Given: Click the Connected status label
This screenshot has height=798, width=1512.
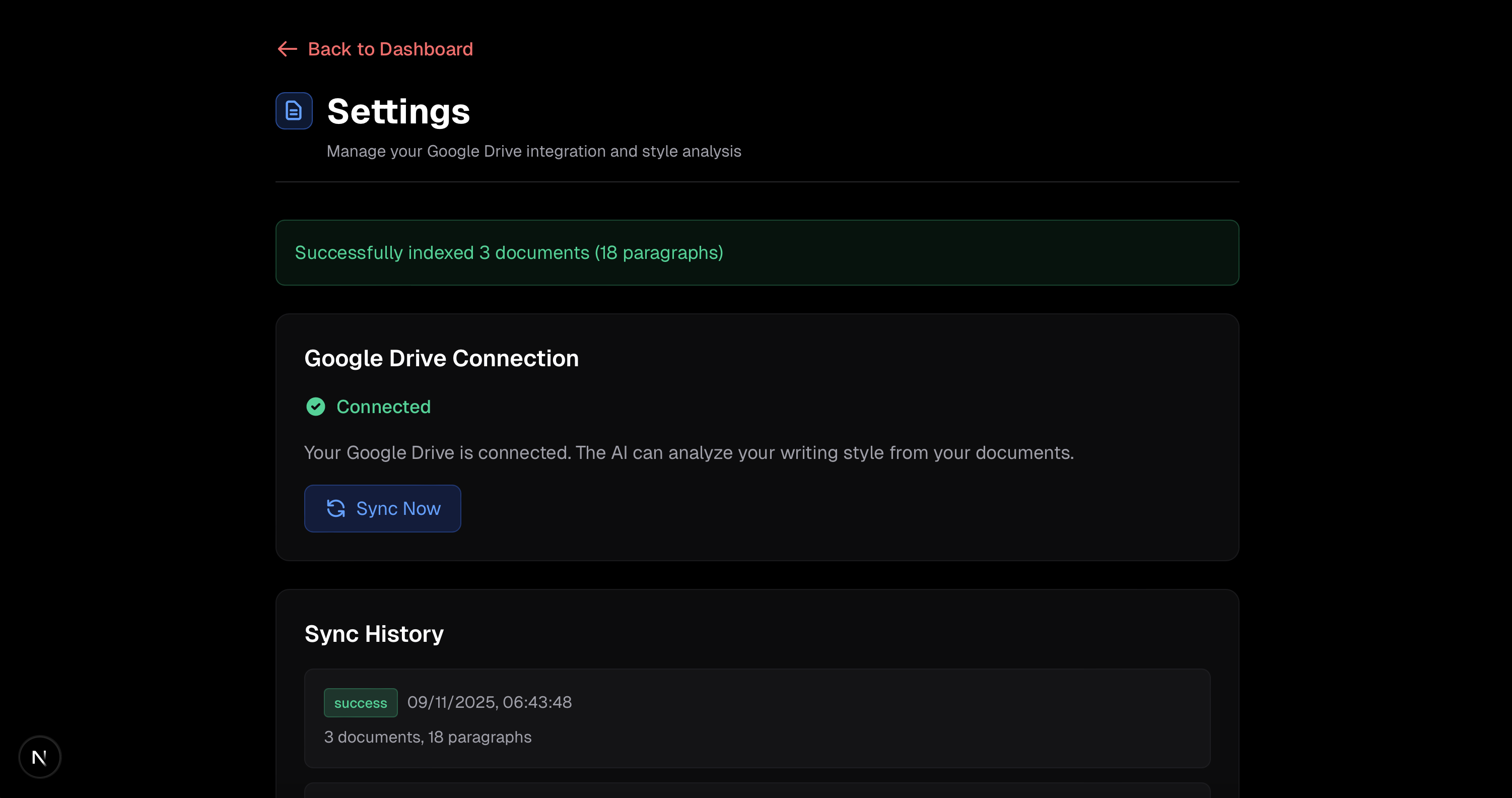Looking at the screenshot, I should coord(383,407).
